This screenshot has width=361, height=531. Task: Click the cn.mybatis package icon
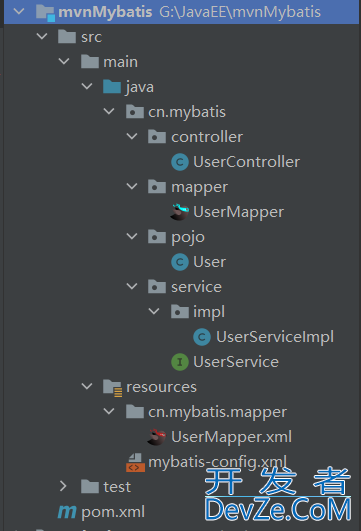pyautogui.click(x=135, y=111)
